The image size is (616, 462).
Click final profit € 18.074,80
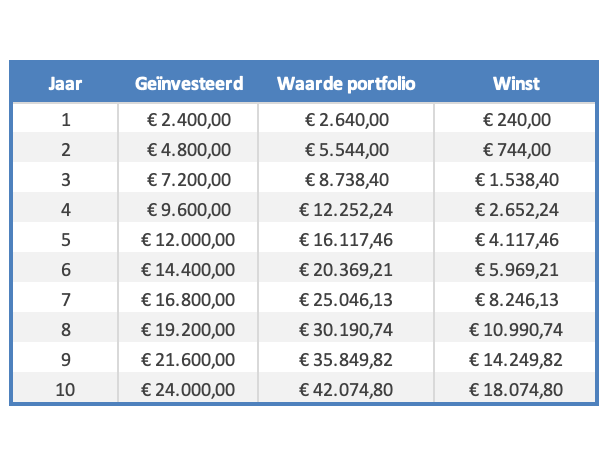(x=516, y=390)
